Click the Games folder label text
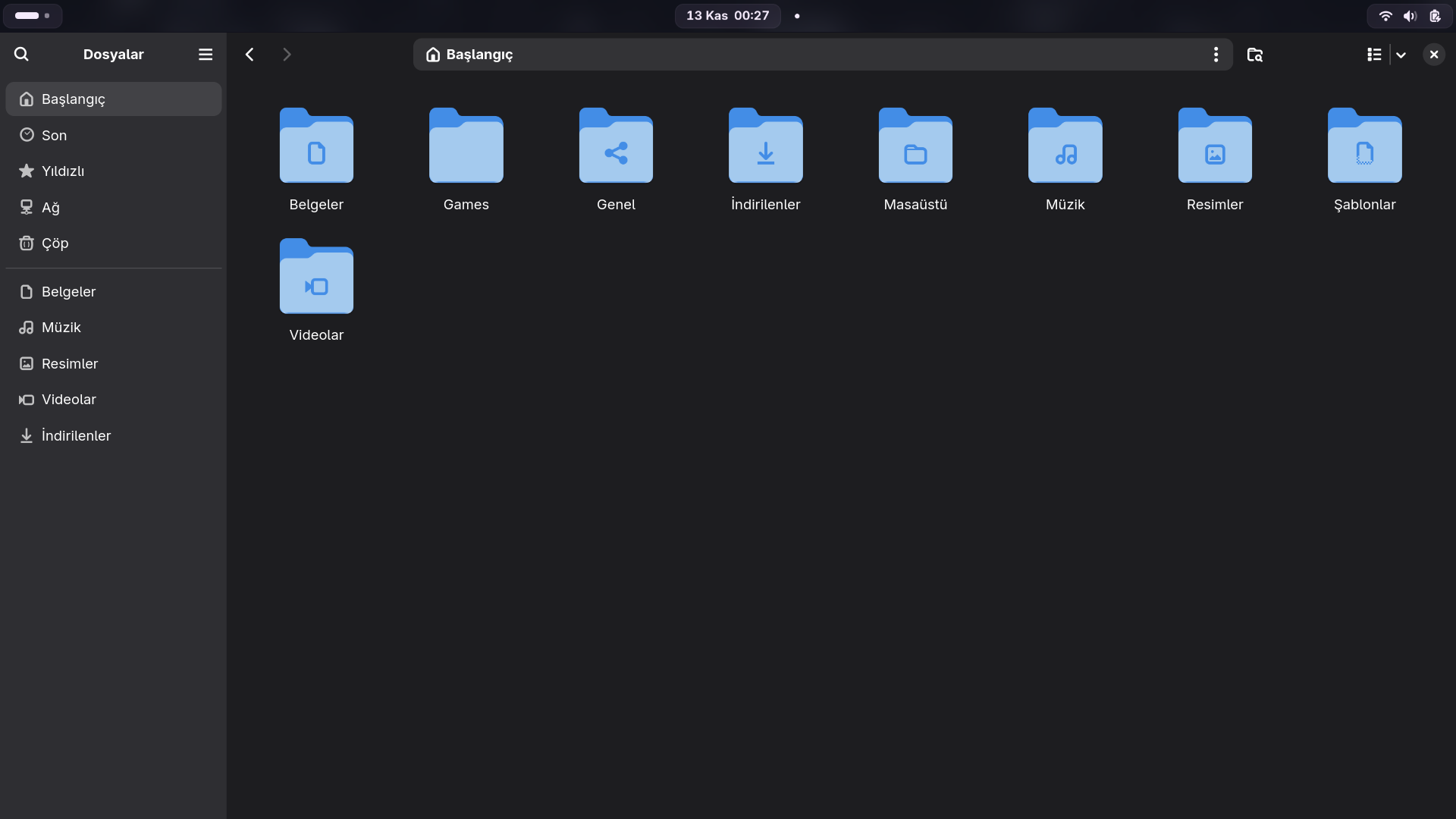1456x819 pixels. [x=466, y=205]
